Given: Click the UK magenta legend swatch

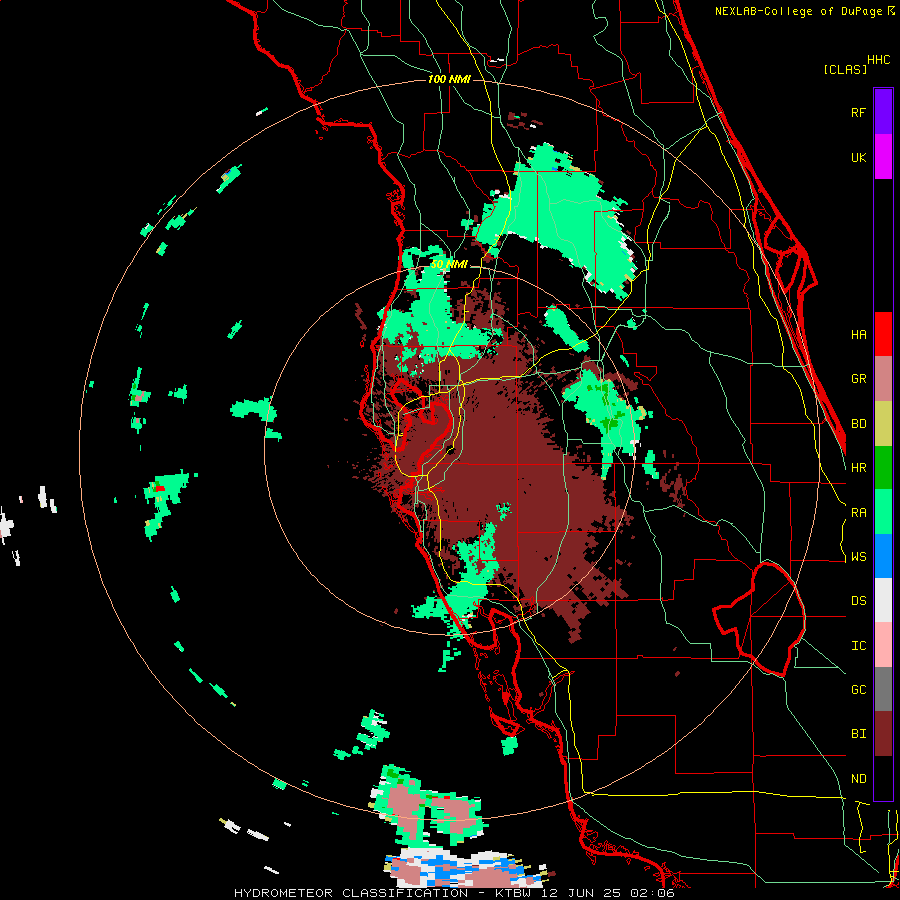Looking at the screenshot, I should pyautogui.click(x=883, y=157).
